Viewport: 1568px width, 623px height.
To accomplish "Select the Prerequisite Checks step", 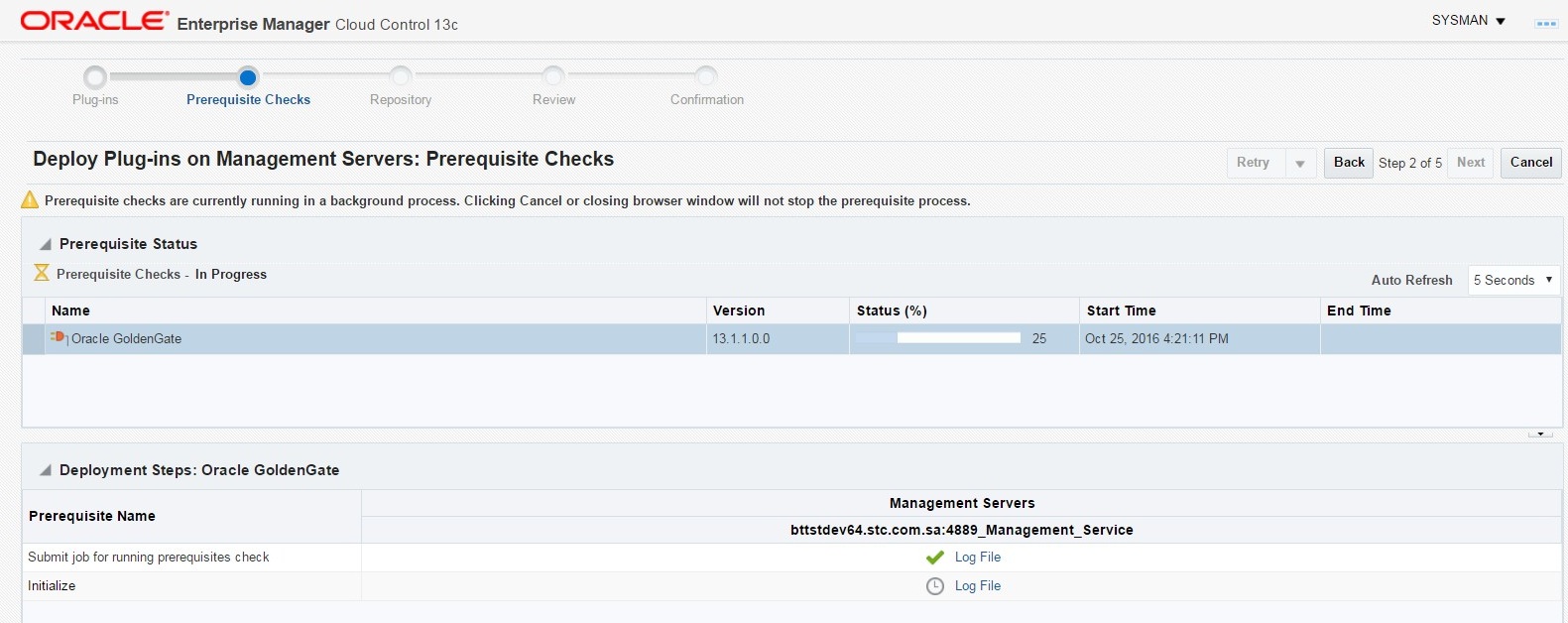I will click(x=248, y=86).
